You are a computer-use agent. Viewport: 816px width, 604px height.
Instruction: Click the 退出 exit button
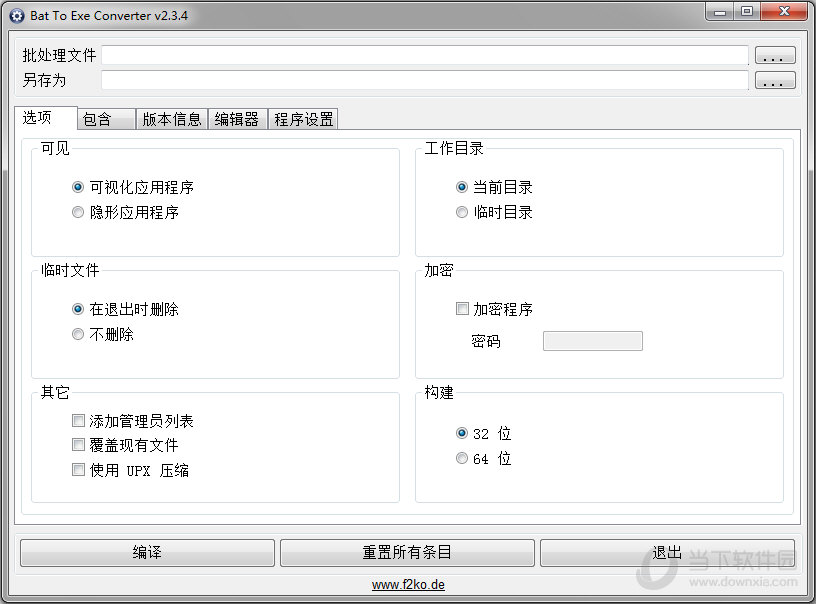pyautogui.click(x=667, y=552)
